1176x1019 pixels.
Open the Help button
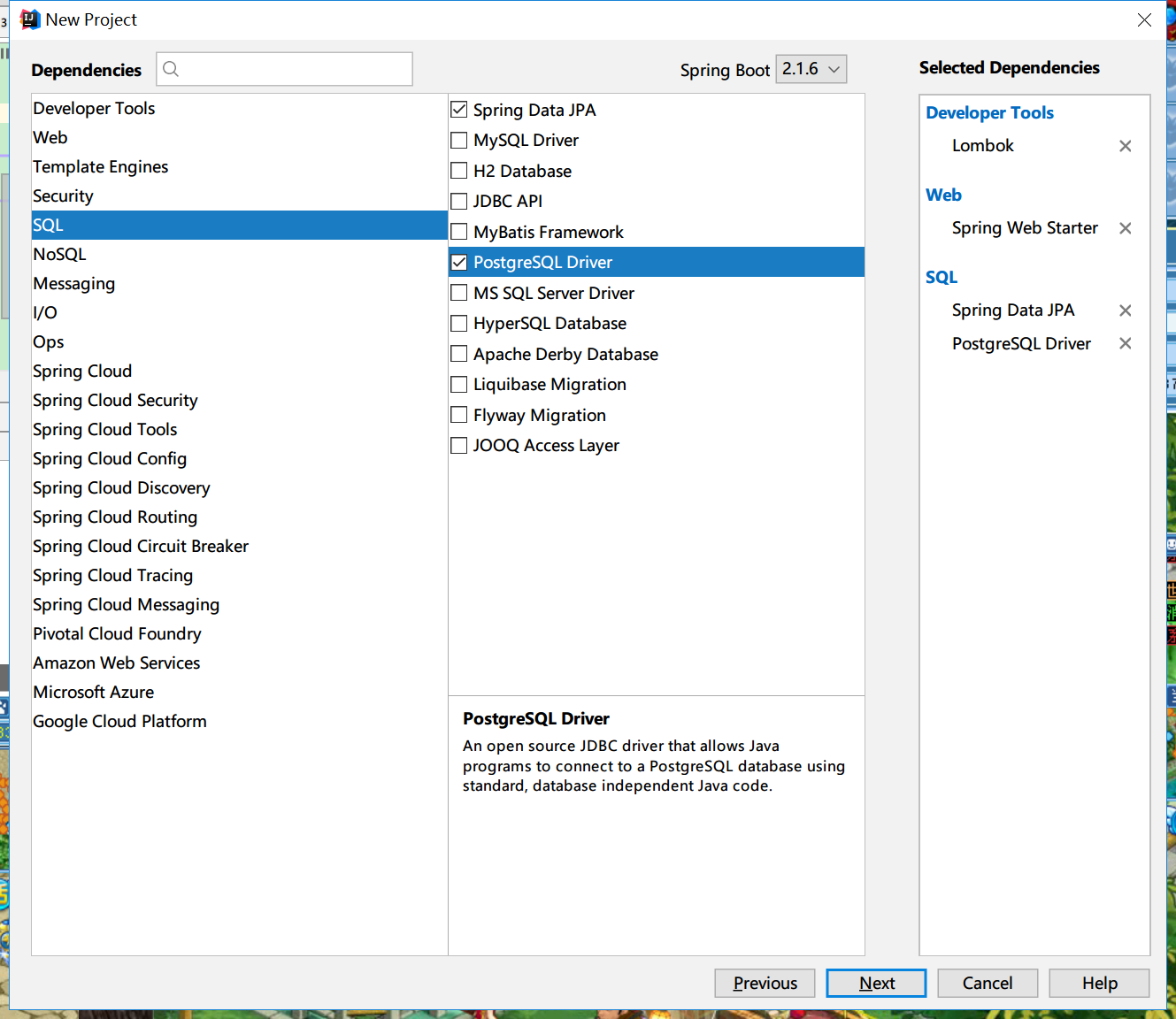(x=1099, y=983)
